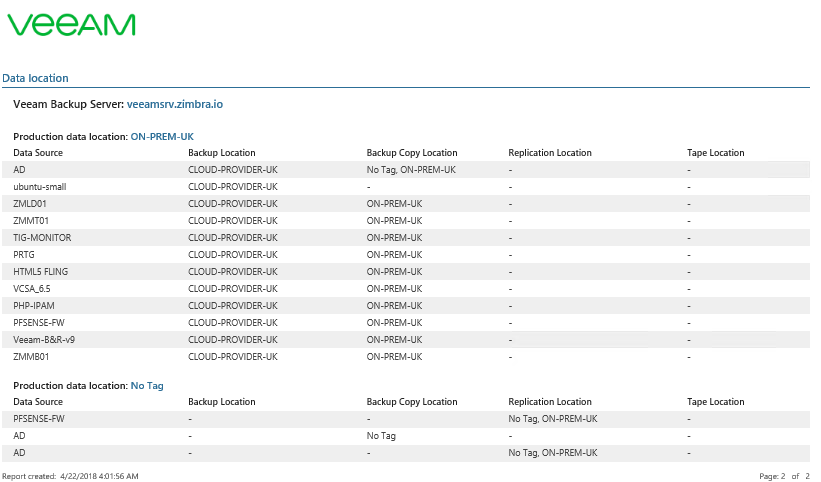Screen dimensions: 821x482
Task: Select the ZMLD01 data source row
Action: tap(406, 204)
